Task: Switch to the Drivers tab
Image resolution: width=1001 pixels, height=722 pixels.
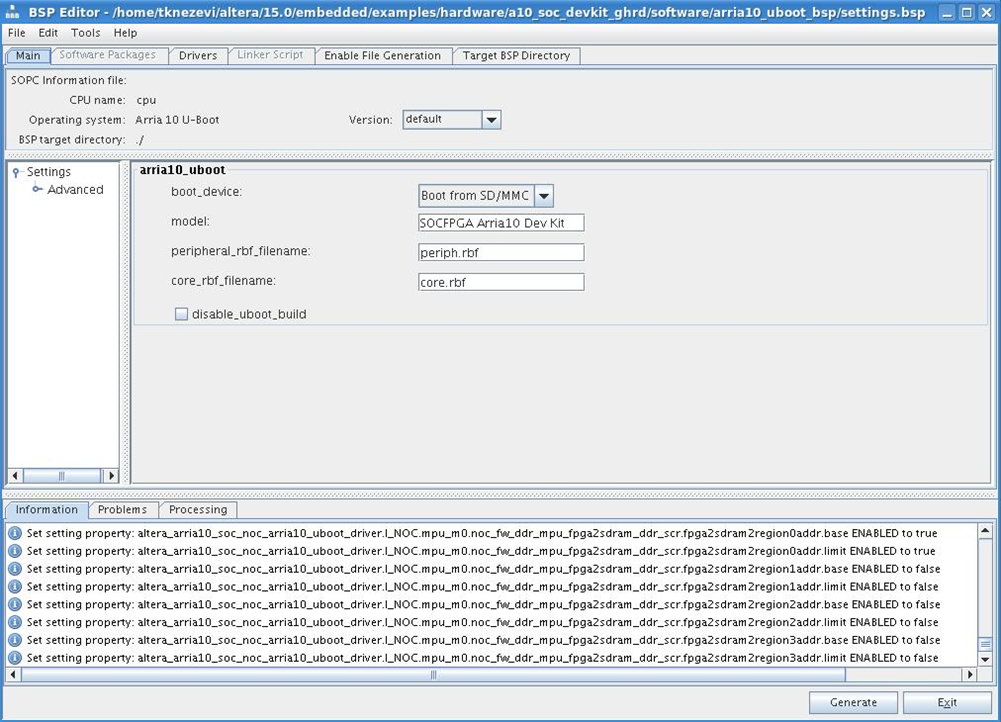Action: pyautogui.click(x=198, y=56)
